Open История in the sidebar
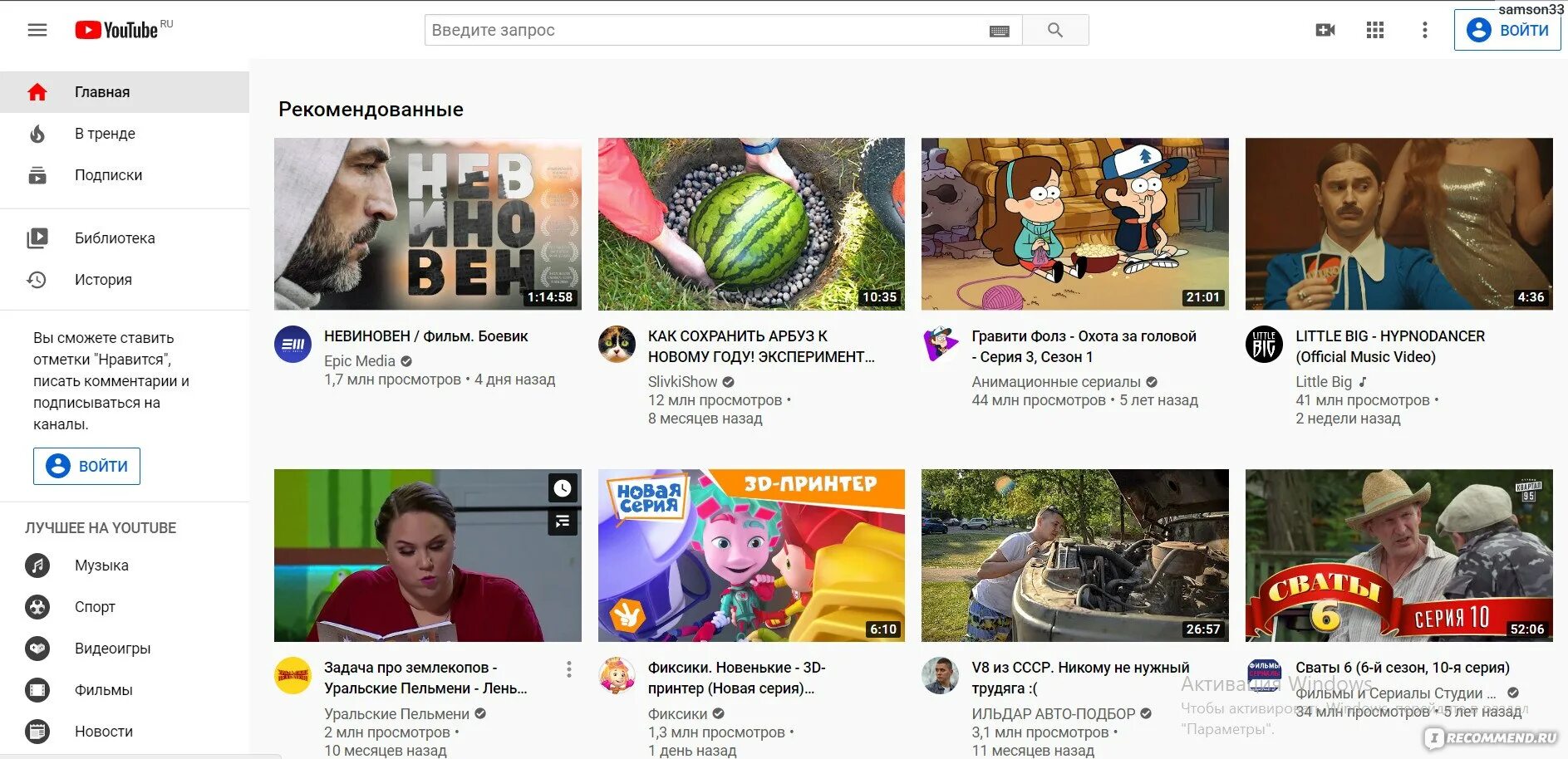The image size is (1568, 759). [125, 280]
